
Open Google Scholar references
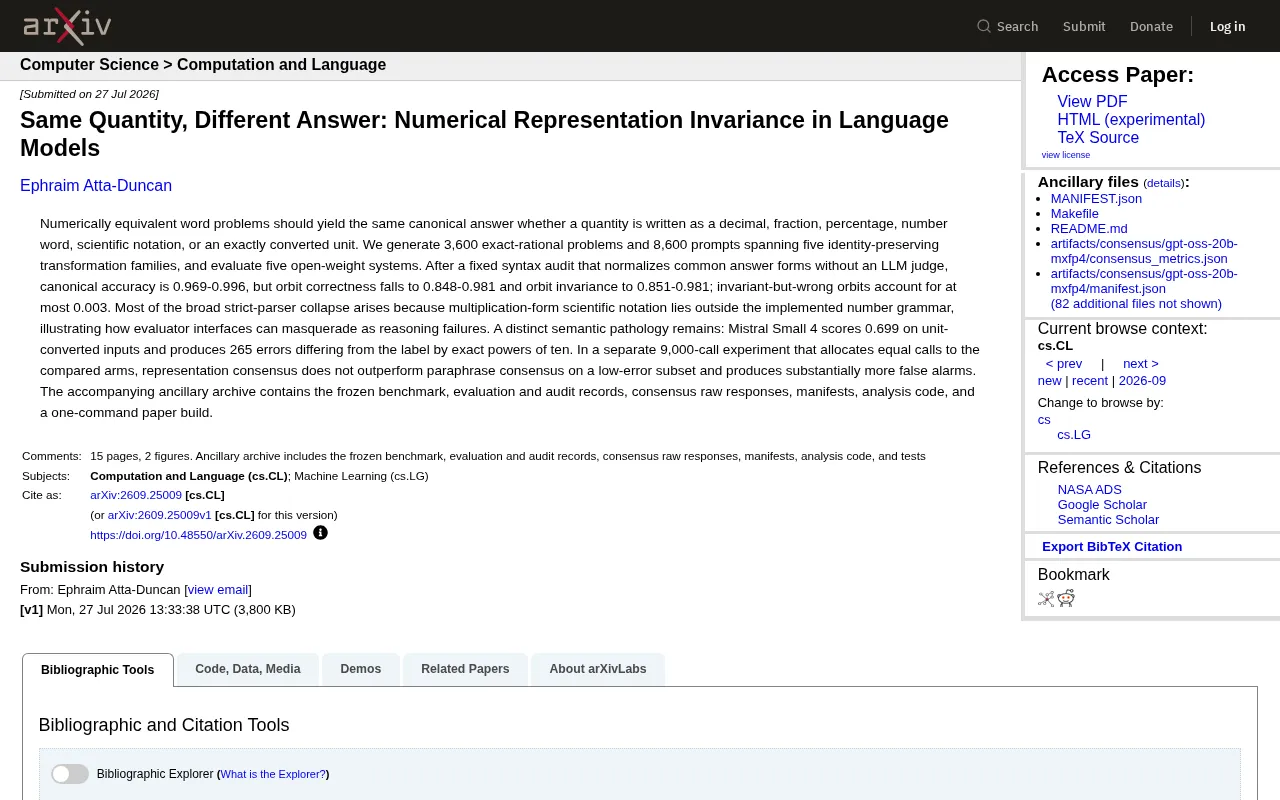click(1102, 505)
